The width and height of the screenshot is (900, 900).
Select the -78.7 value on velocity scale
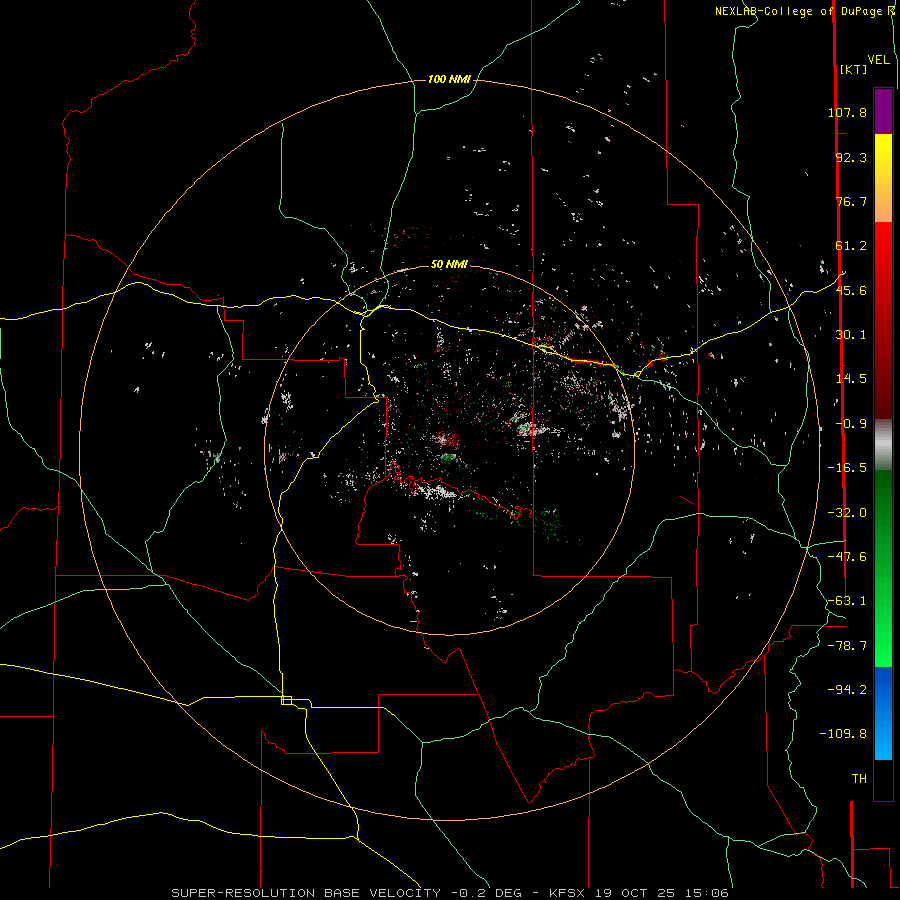pyautogui.click(x=847, y=646)
